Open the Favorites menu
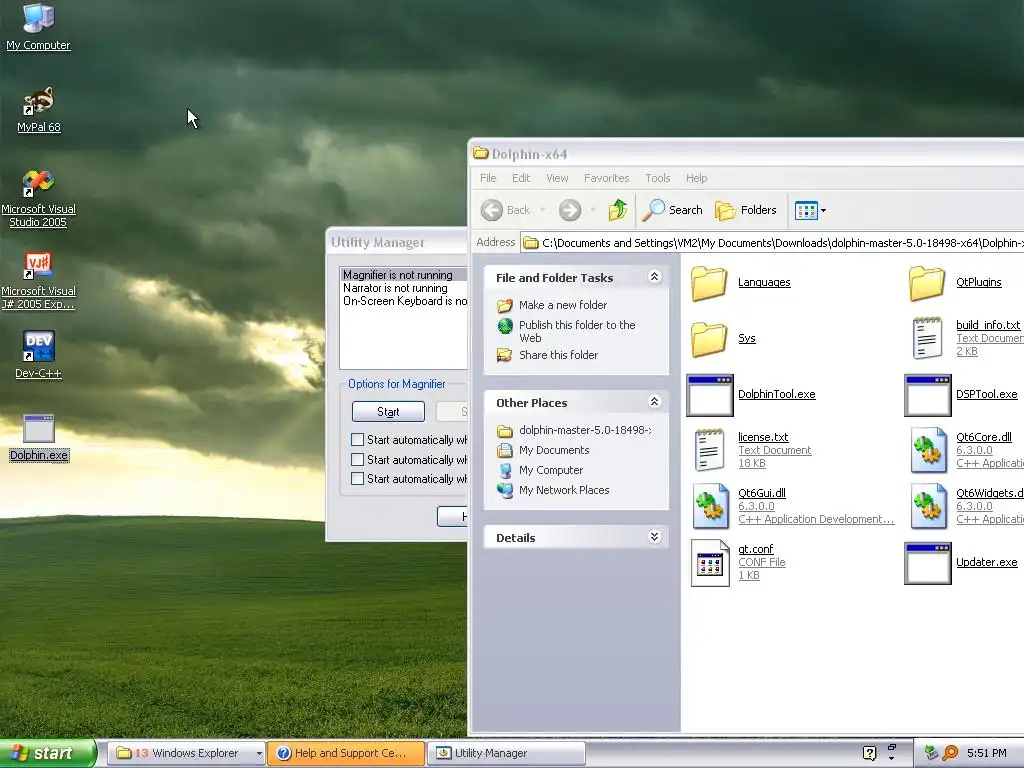Screen dimensions: 1024x768 point(607,178)
